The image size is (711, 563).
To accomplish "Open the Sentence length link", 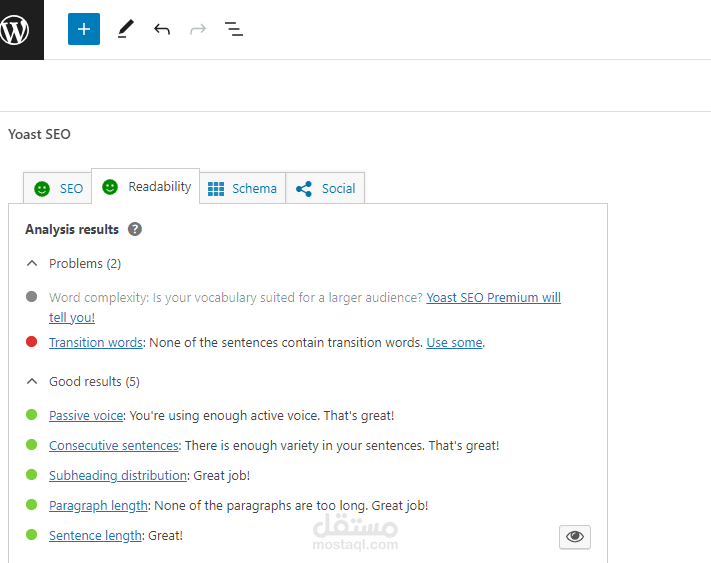I will pos(95,535).
